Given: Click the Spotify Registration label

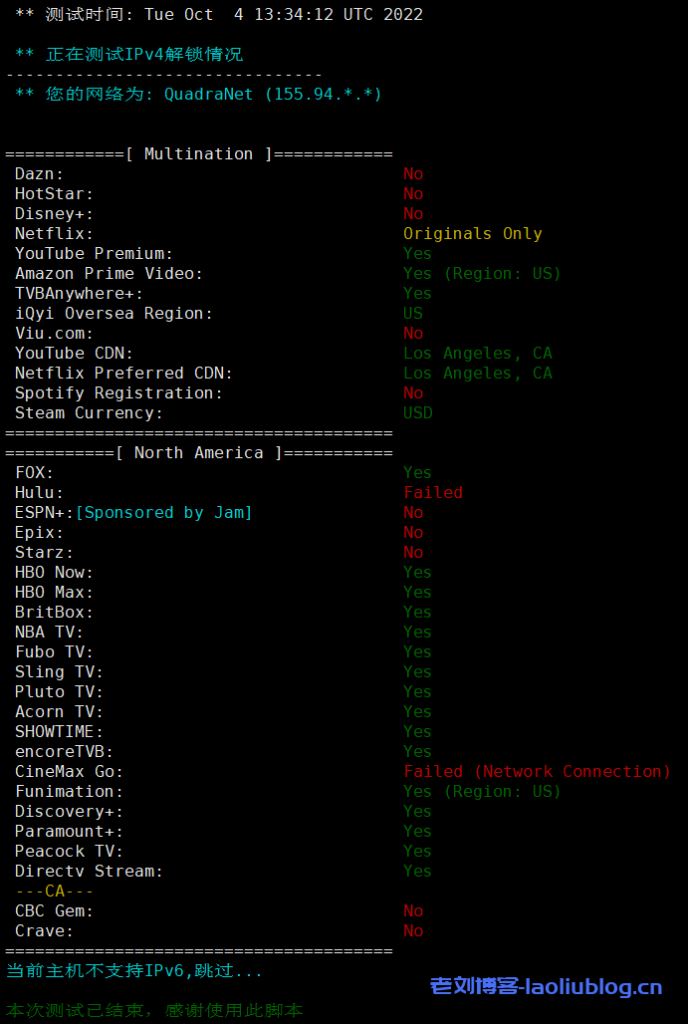Looking at the screenshot, I should pos(119,393).
